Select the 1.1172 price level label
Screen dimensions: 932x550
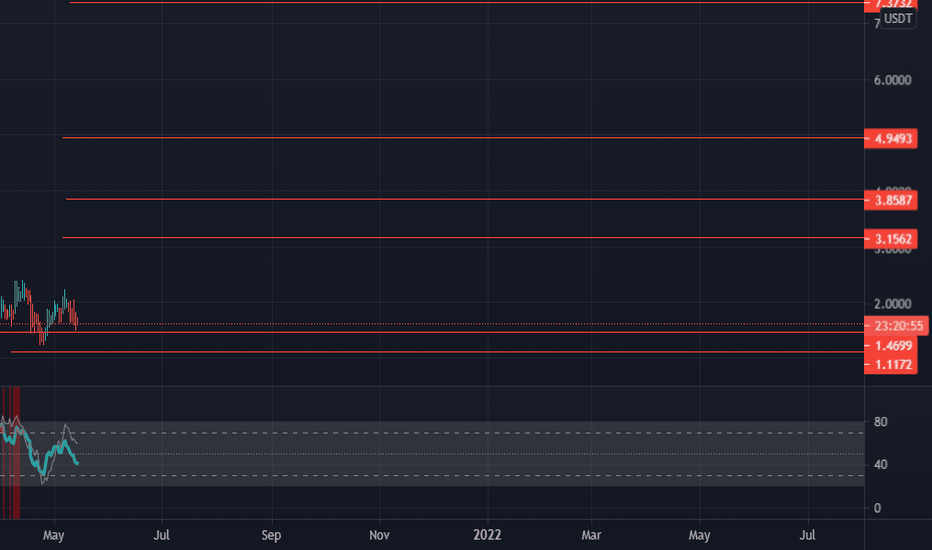(x=890, y=364)
